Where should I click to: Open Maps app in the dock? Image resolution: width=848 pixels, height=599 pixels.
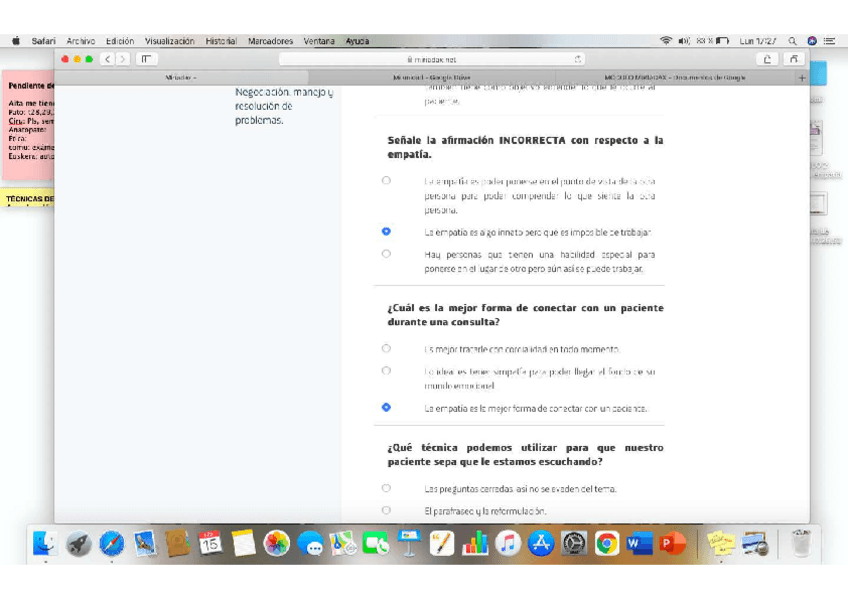point(343,543)
